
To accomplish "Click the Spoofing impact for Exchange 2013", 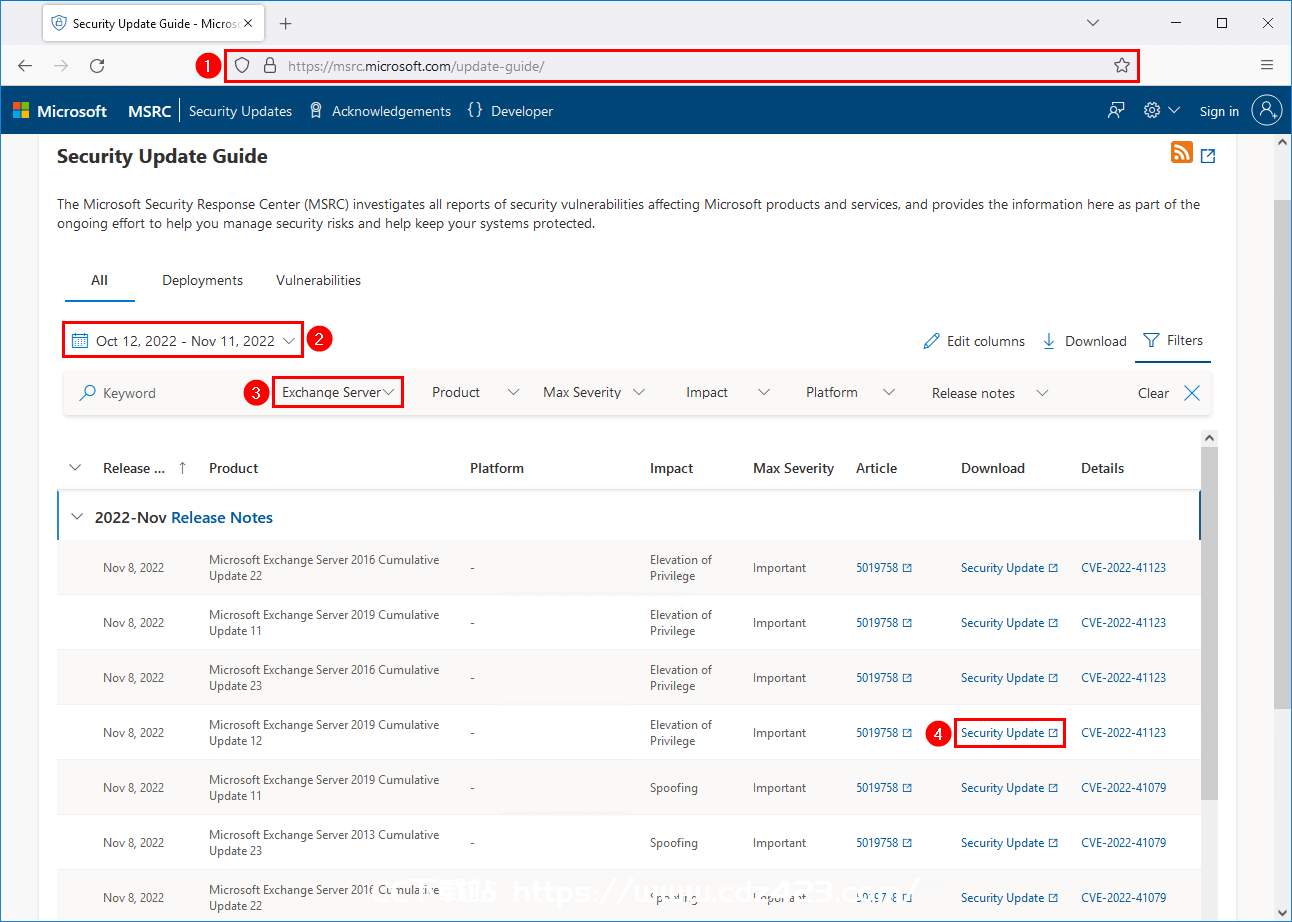I will [674, 843].
